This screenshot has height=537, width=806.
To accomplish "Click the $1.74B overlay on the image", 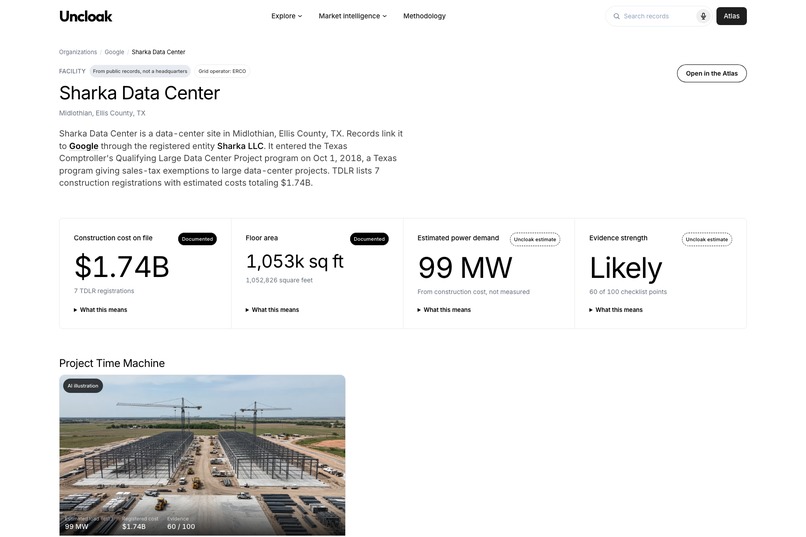I will (134, 527).
